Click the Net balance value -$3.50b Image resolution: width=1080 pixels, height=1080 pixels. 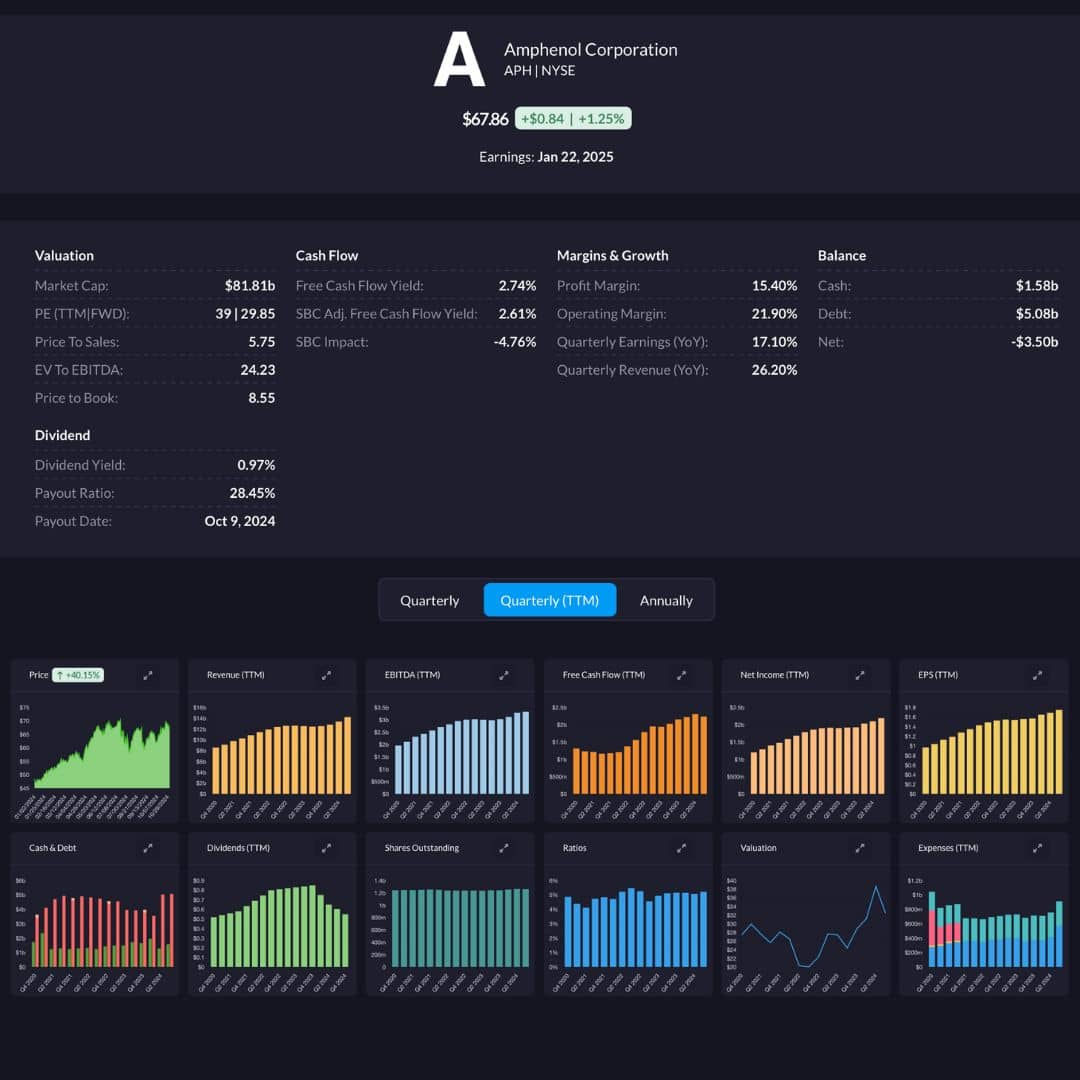[x=1035, y=342]
